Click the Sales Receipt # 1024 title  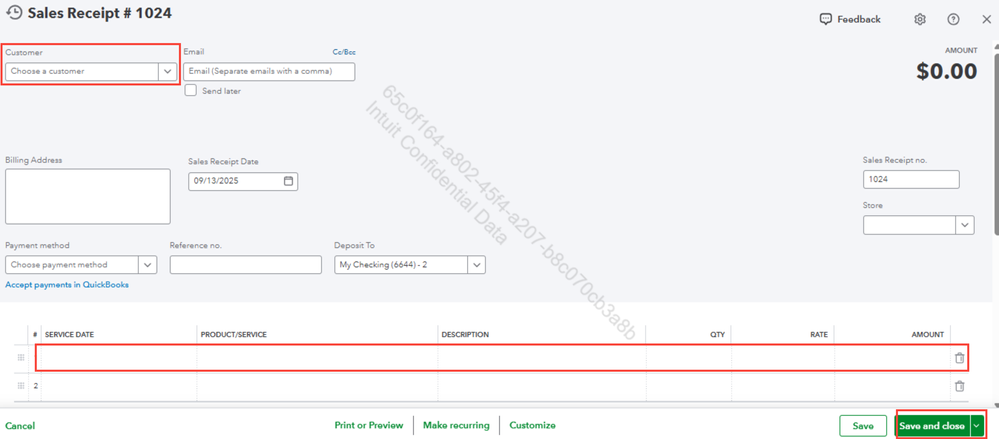(x=99, y=13)
